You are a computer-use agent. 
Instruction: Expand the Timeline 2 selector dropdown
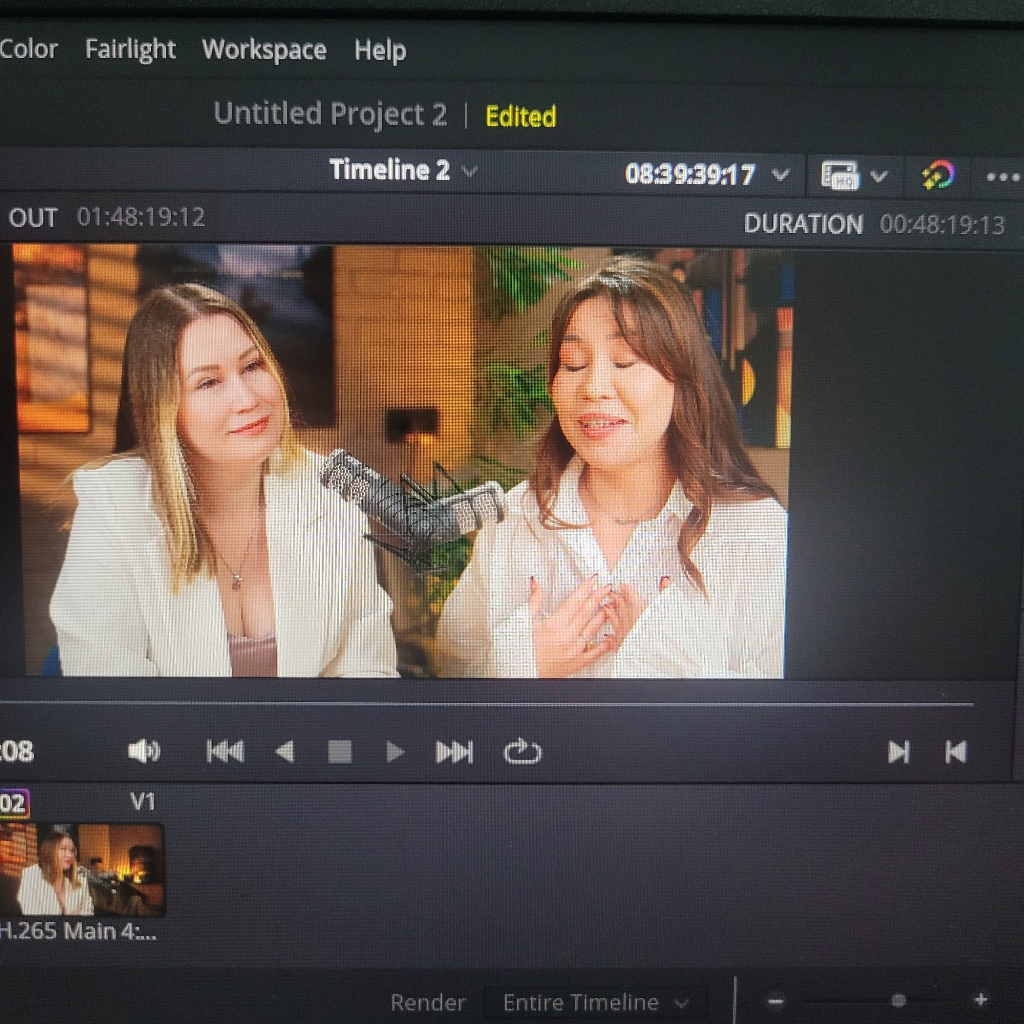(469, 172)
